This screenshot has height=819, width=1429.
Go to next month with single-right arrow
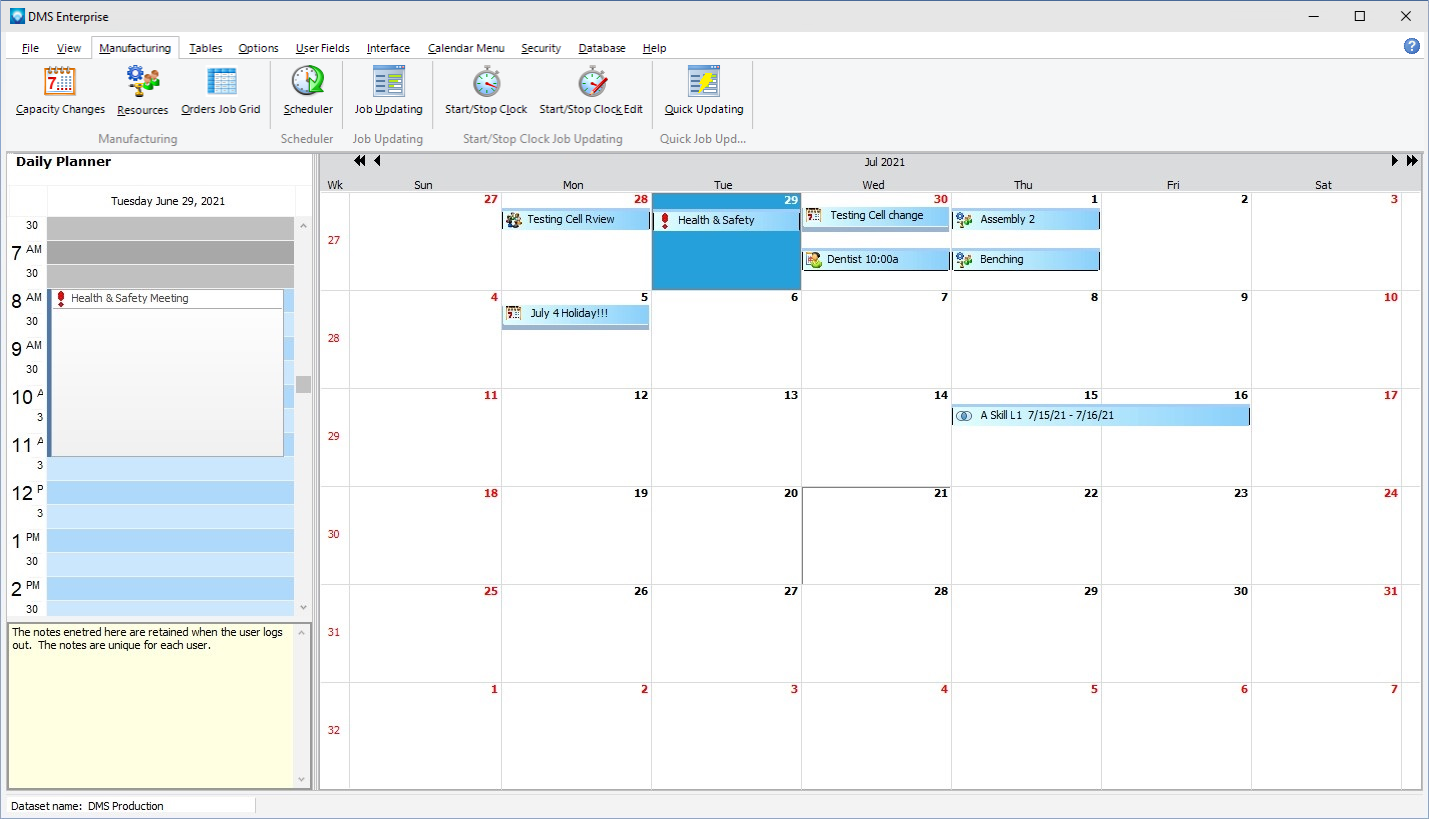click(x=1395, y=161)
